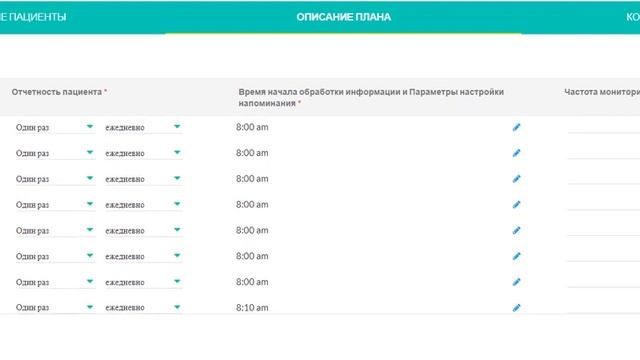Click pencil icon in the seventh row
The height and width of the screenshot is (360, 640).
point(516,282)
